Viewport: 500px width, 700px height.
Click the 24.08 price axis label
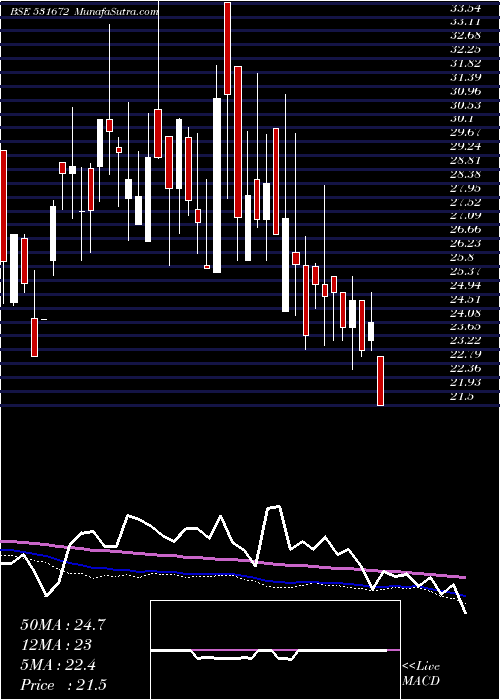coord(465,313)
